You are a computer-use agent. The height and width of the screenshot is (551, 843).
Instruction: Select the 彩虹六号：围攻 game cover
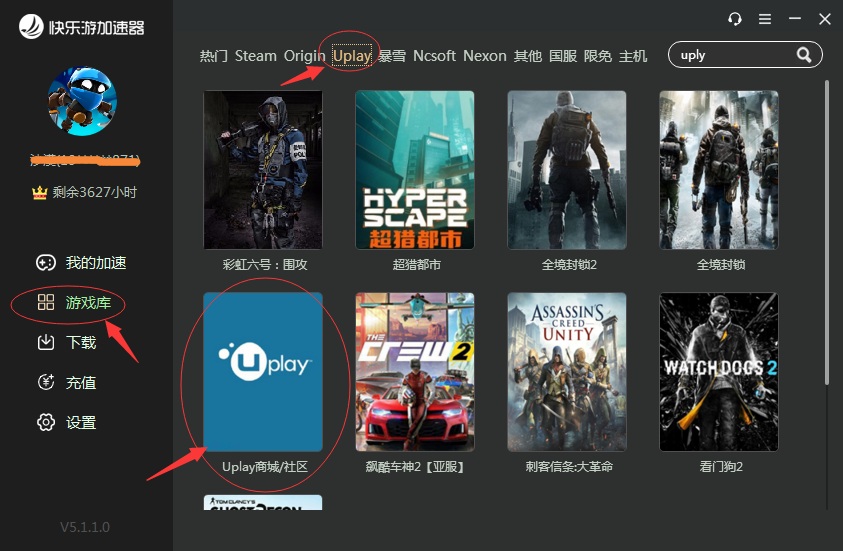coord(263,170)
